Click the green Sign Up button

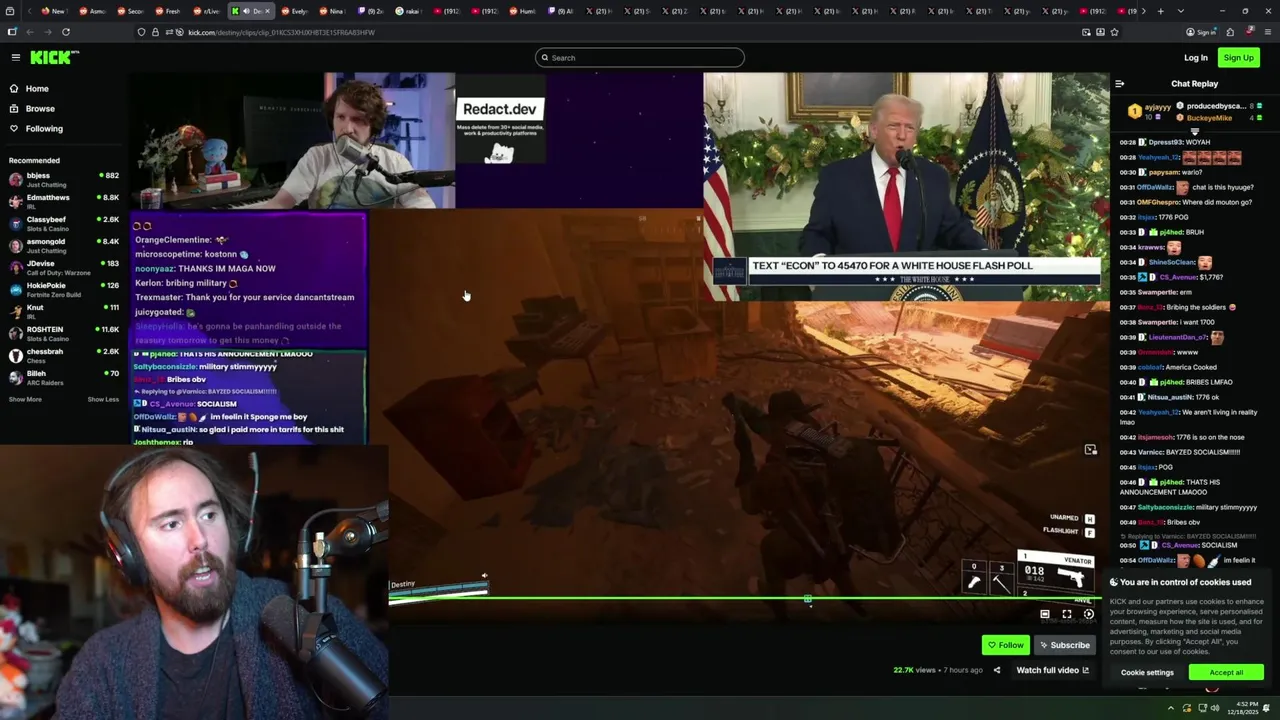coord(1238,57)
